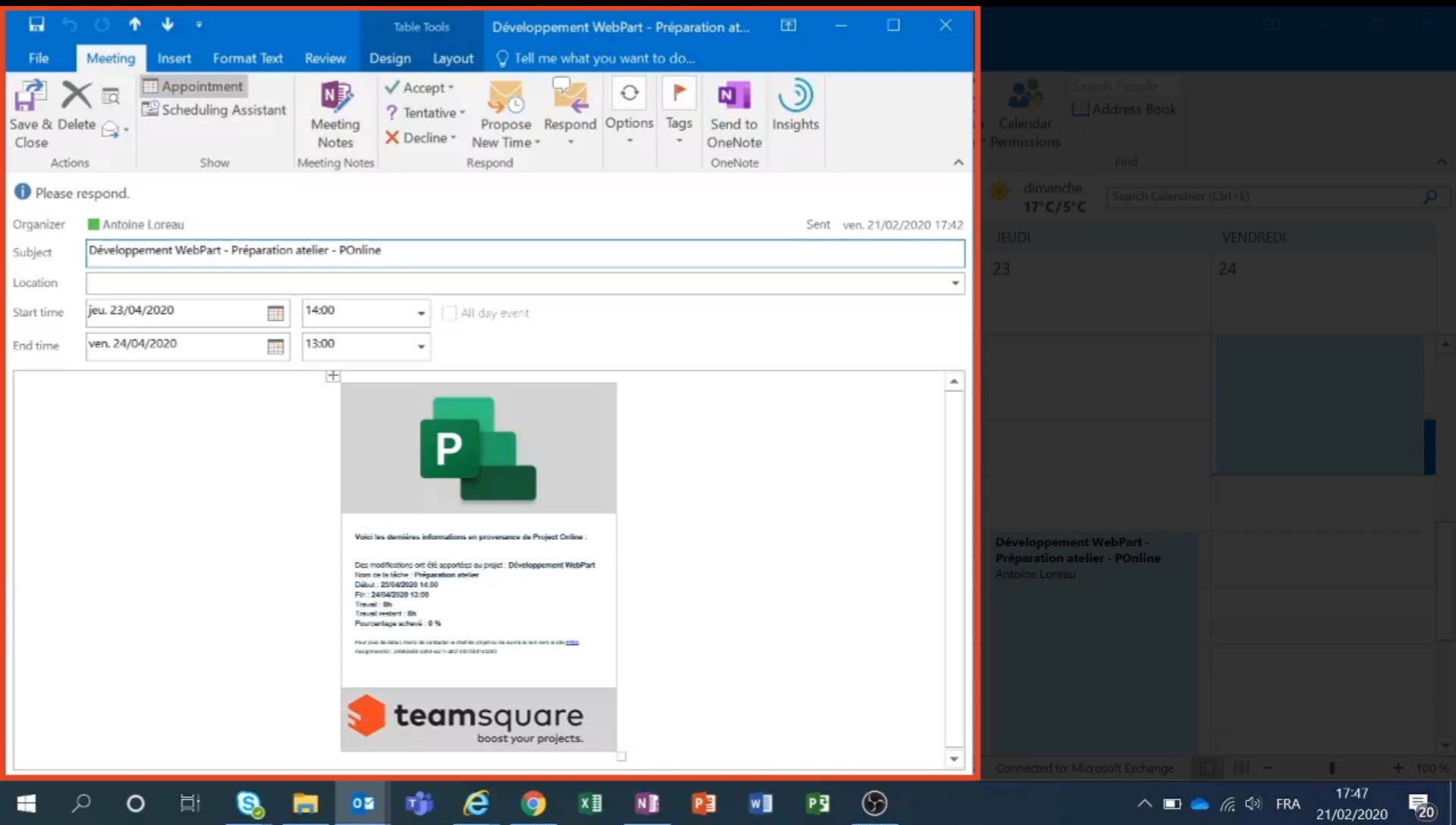Send meeting to OneNote
This screenshot has height=825, width=1456.
[733, 112]
